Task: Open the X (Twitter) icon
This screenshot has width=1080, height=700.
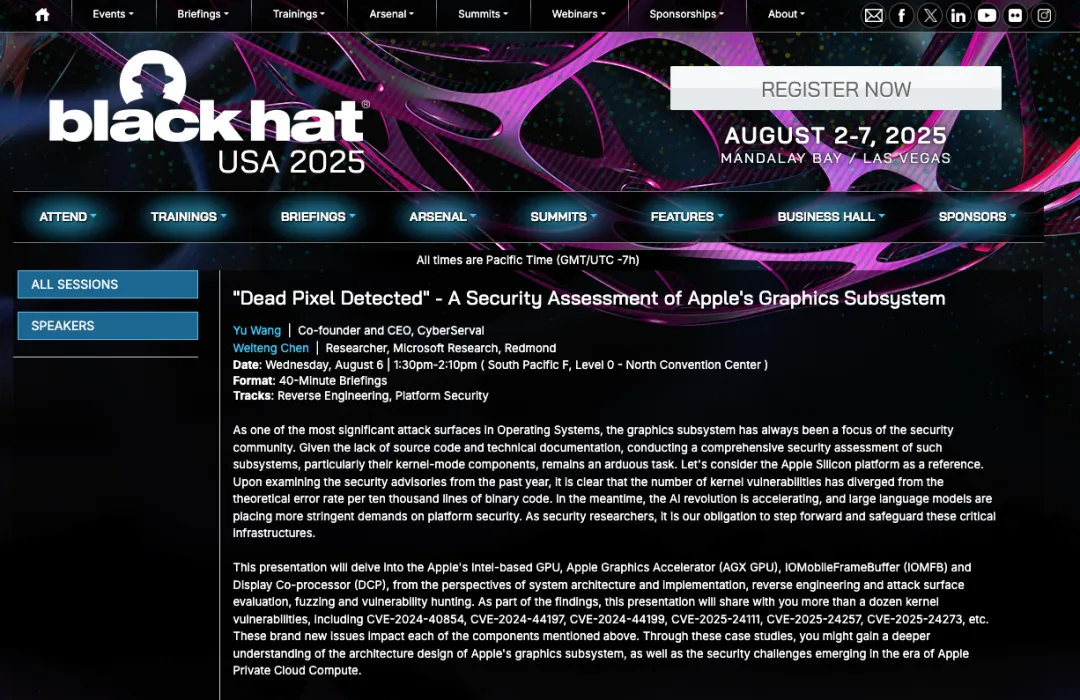Action: (x=930, y=15)
